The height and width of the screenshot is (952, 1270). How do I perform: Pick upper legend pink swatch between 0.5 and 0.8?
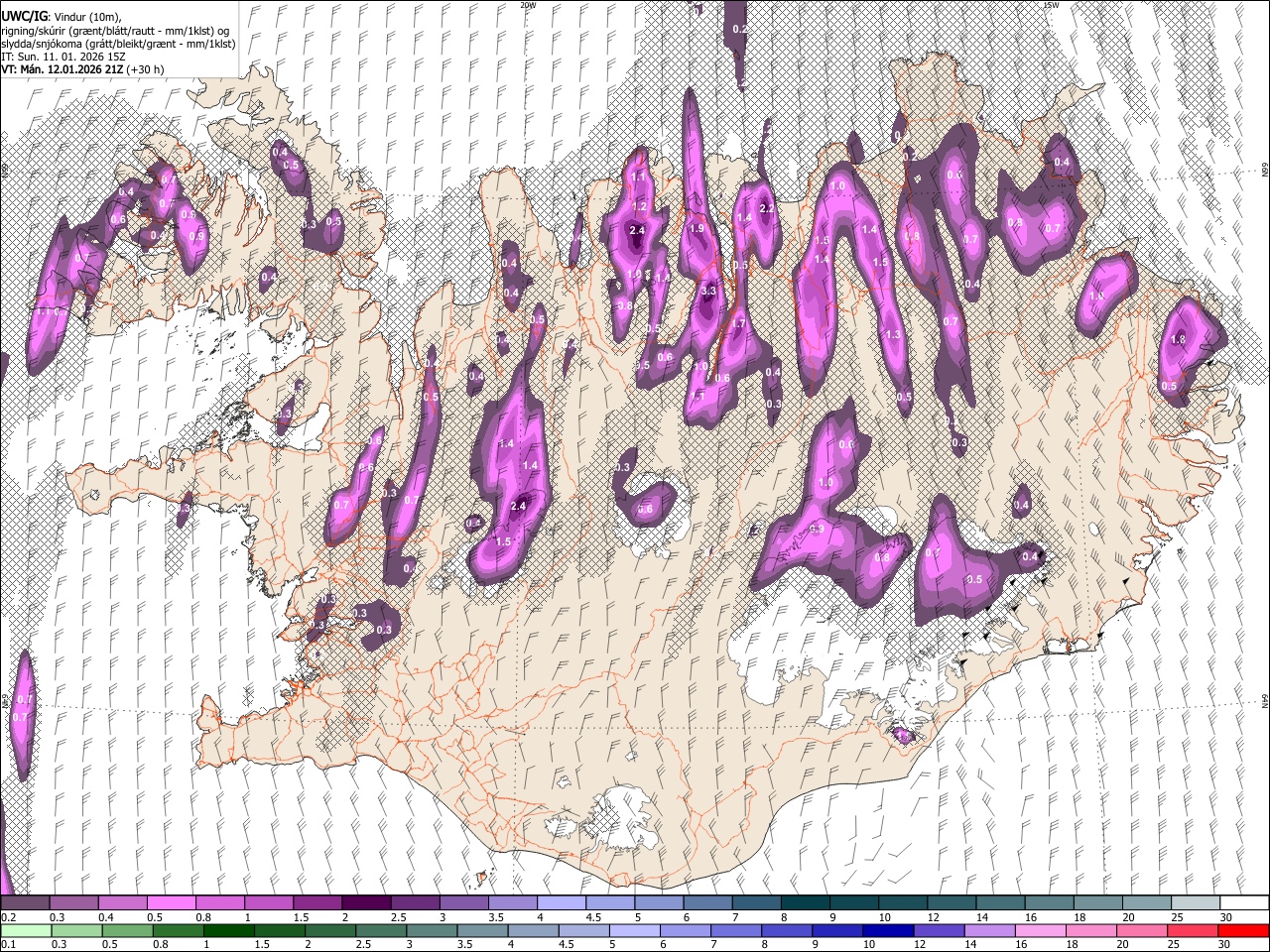(171, 903)
